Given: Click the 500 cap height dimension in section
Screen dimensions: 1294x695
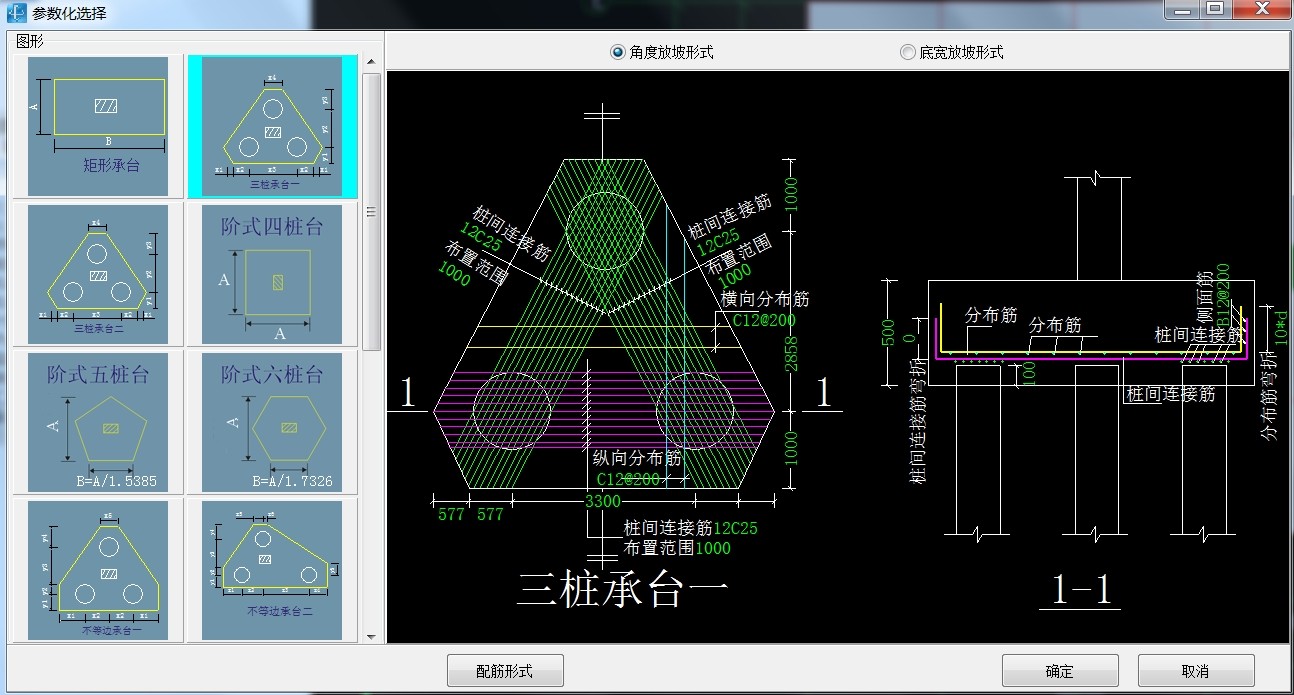Looking at the screenshot, I should 889,331.
